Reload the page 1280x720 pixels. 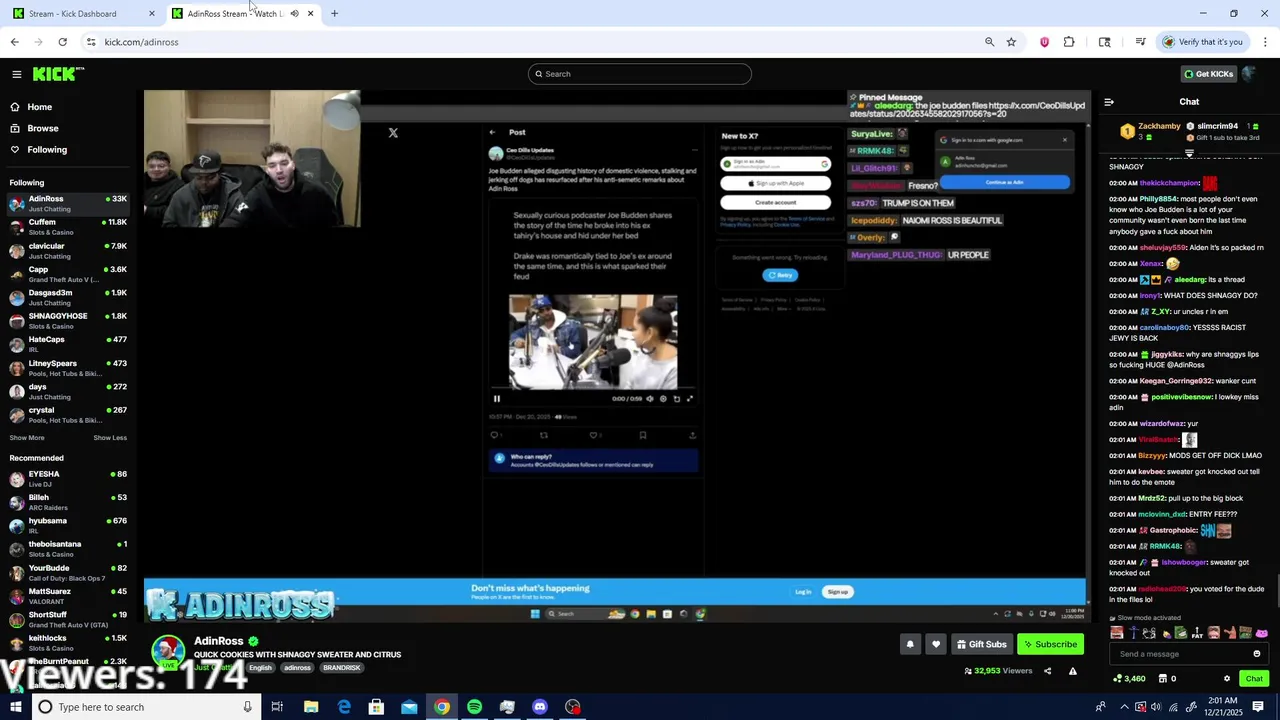(62, 42)
